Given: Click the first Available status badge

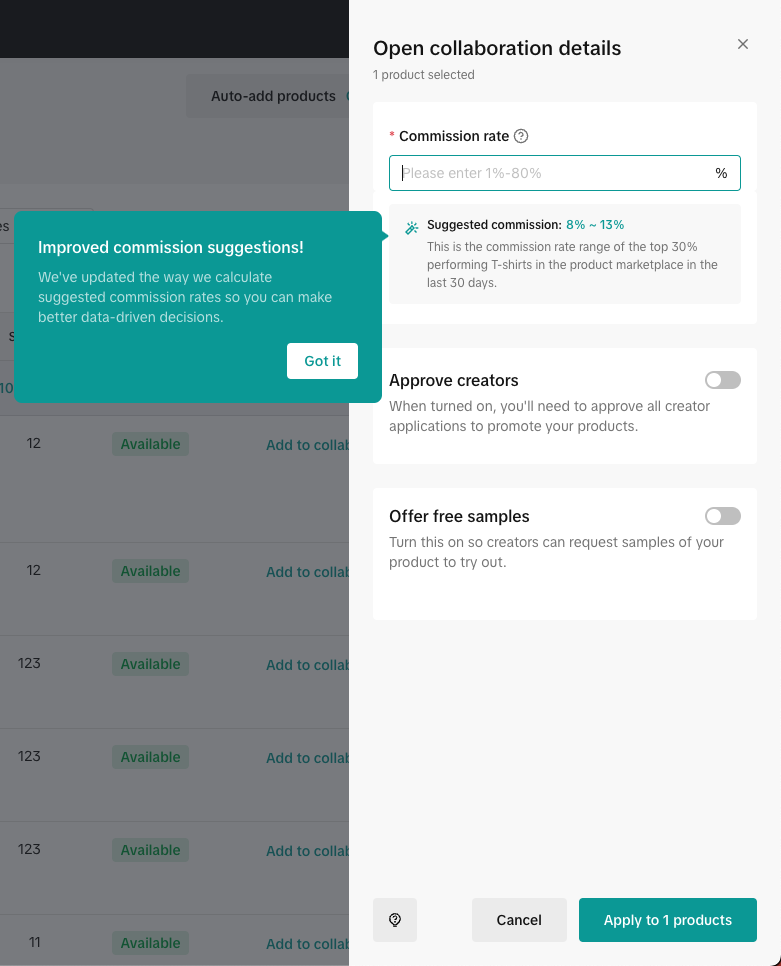Looking at the screenshot, I should (x=150, y=444).
